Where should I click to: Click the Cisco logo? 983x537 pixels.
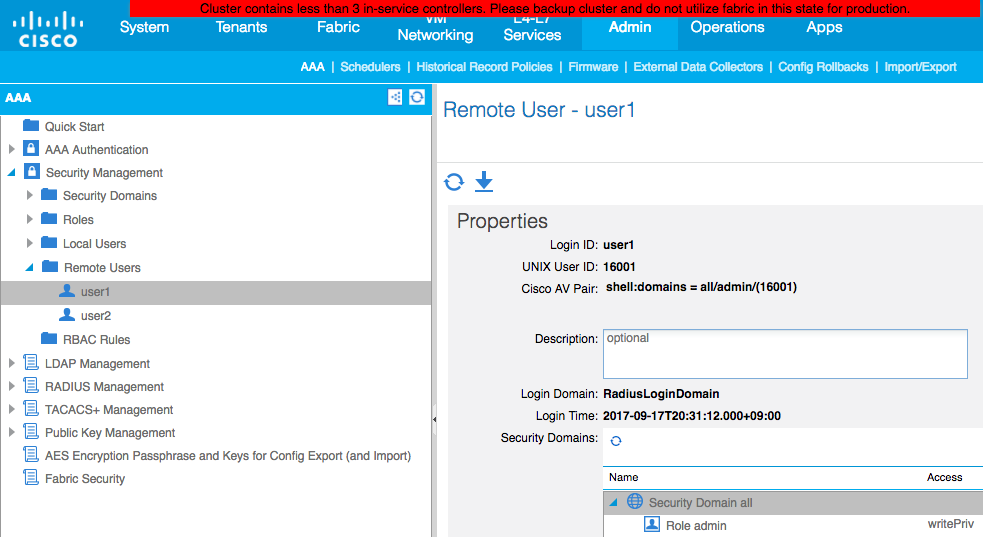[48, 31]
